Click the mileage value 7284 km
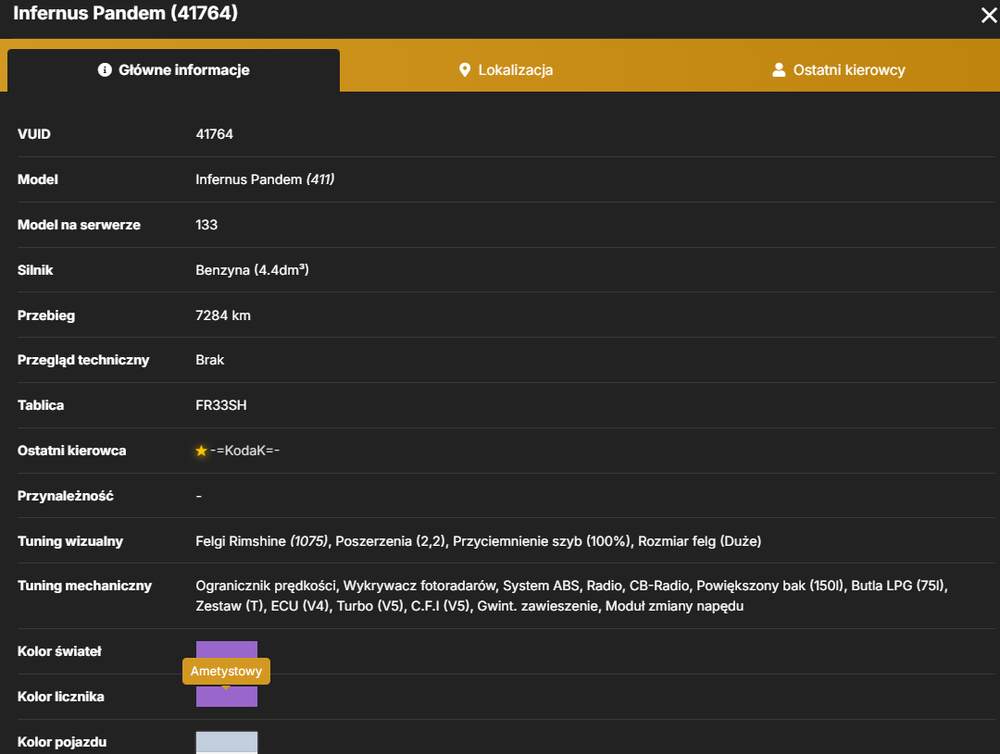The image size is (1000, 754). coord(223,315)
